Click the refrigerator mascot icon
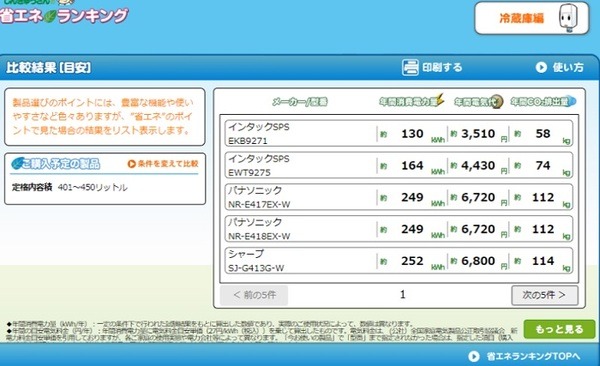The height and width of the screenshot is (366, 600). coord(568,18)
